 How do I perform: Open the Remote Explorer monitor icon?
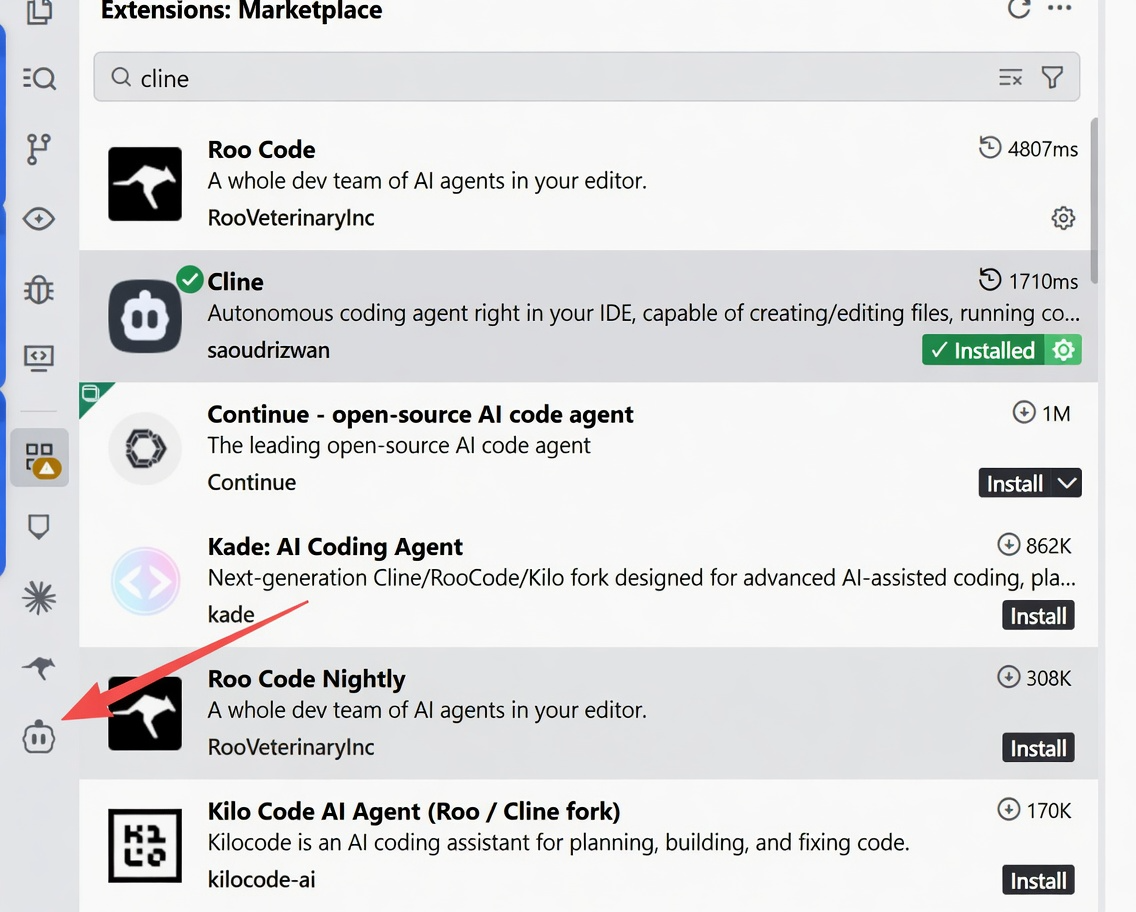click(x=39, y=358)
